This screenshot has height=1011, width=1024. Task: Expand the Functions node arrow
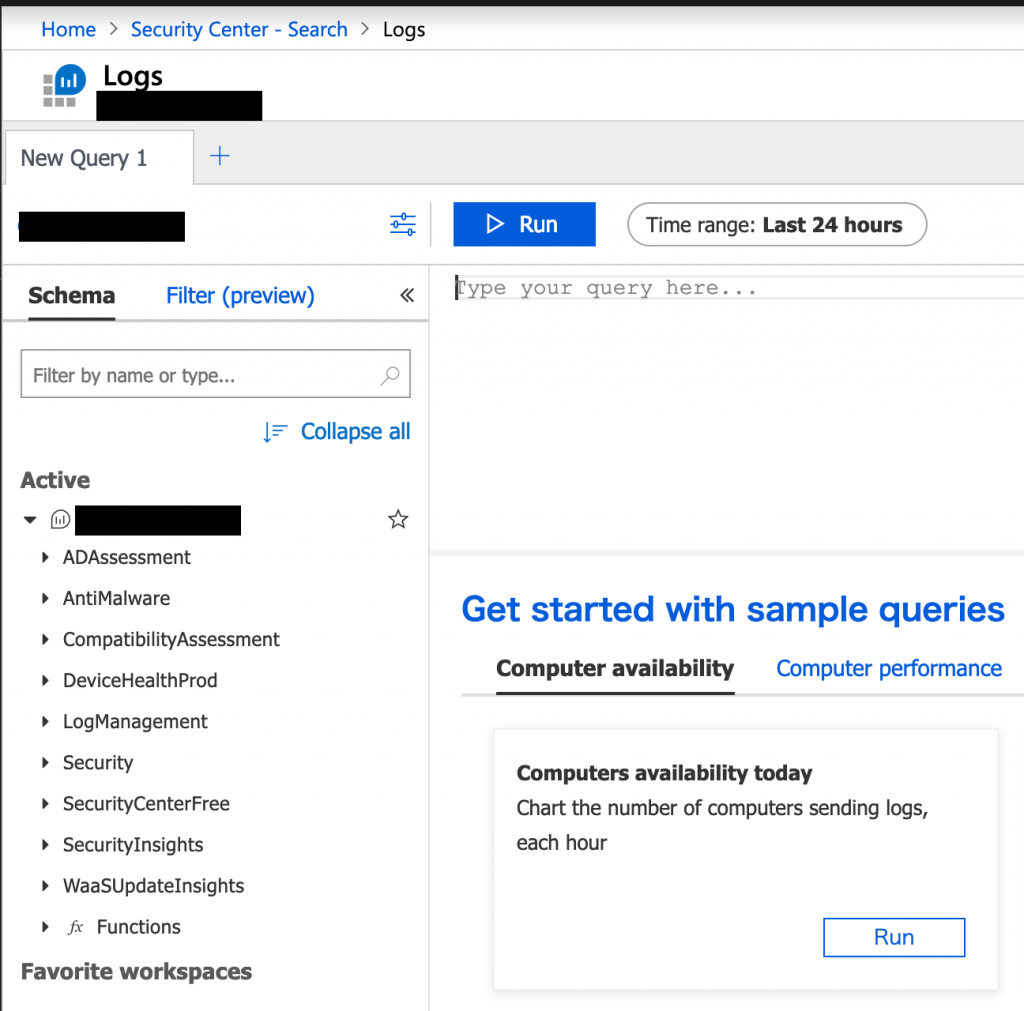pyautogui.click(x=45, y=927)
